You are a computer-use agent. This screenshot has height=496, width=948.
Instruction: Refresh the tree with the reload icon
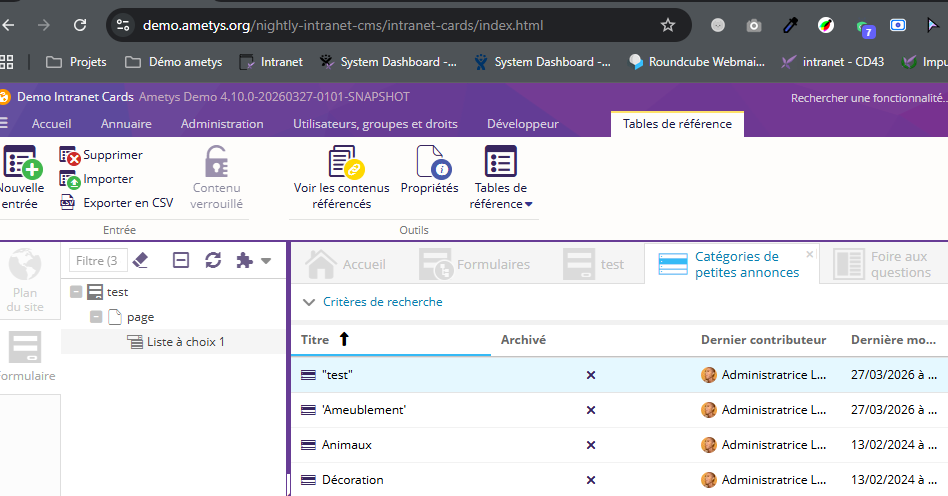[x=213, y=260]
